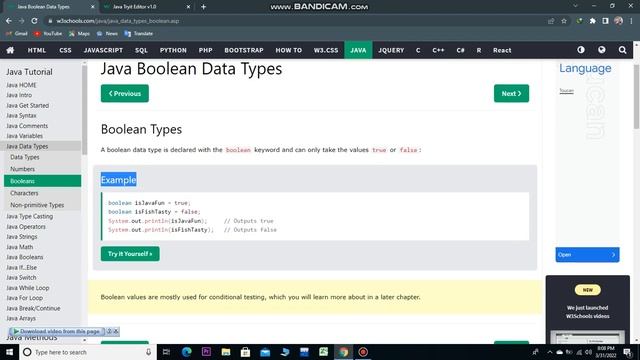Switch to Java Tryit Editor tab

click(146, 7)
